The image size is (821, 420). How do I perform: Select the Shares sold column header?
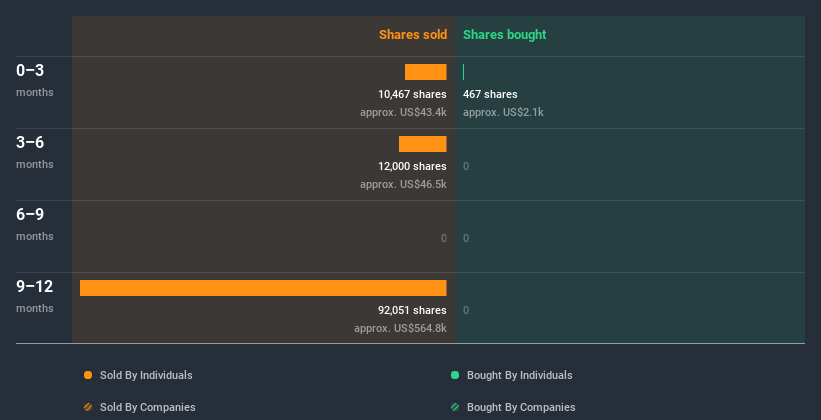pos(412,35)
